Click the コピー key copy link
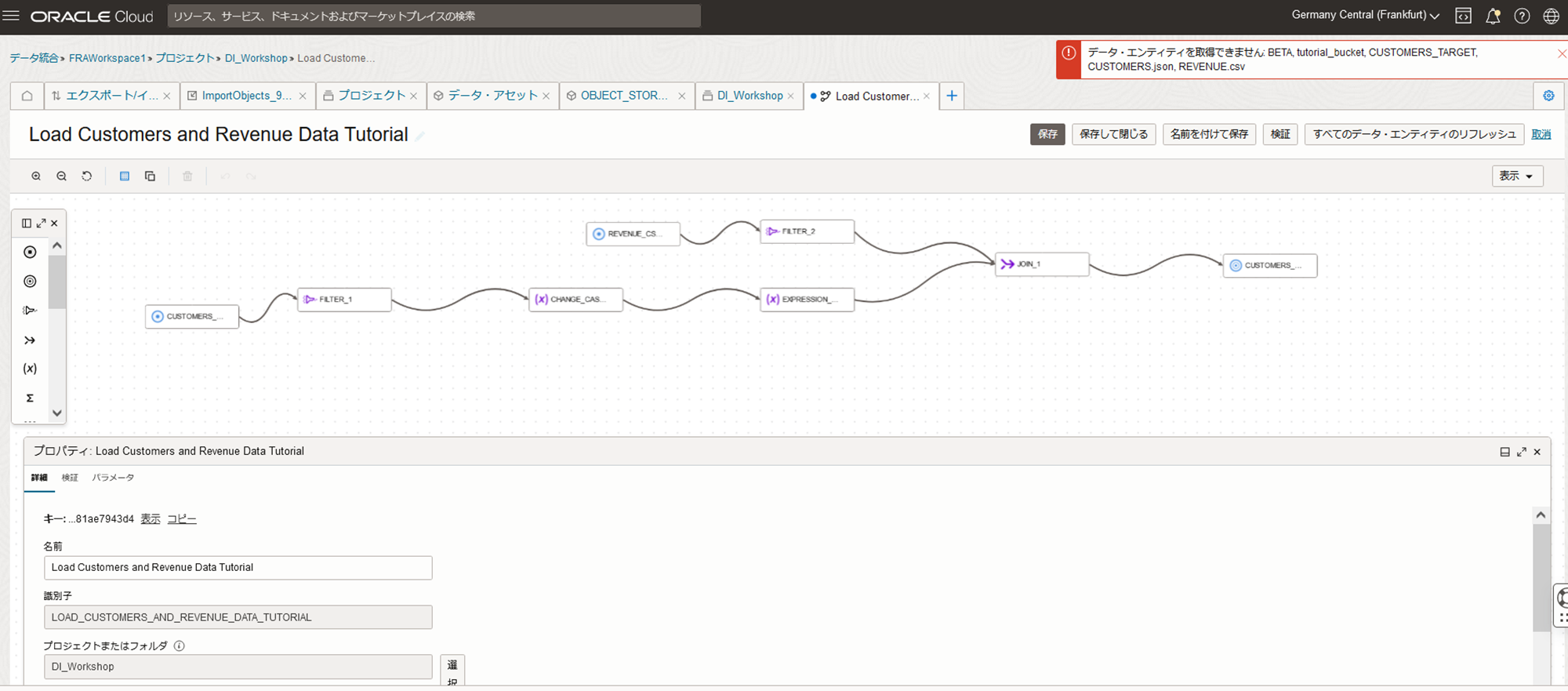Screen dimensions: 1568x691 [x=182, y=519]
